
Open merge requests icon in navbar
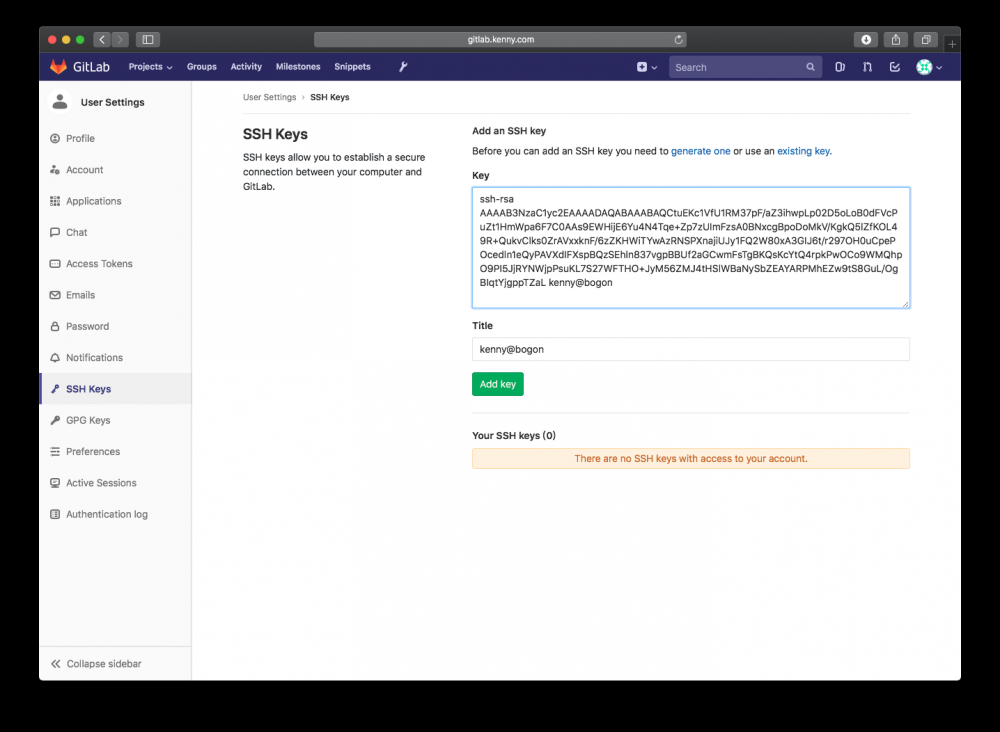pos(867,67)
